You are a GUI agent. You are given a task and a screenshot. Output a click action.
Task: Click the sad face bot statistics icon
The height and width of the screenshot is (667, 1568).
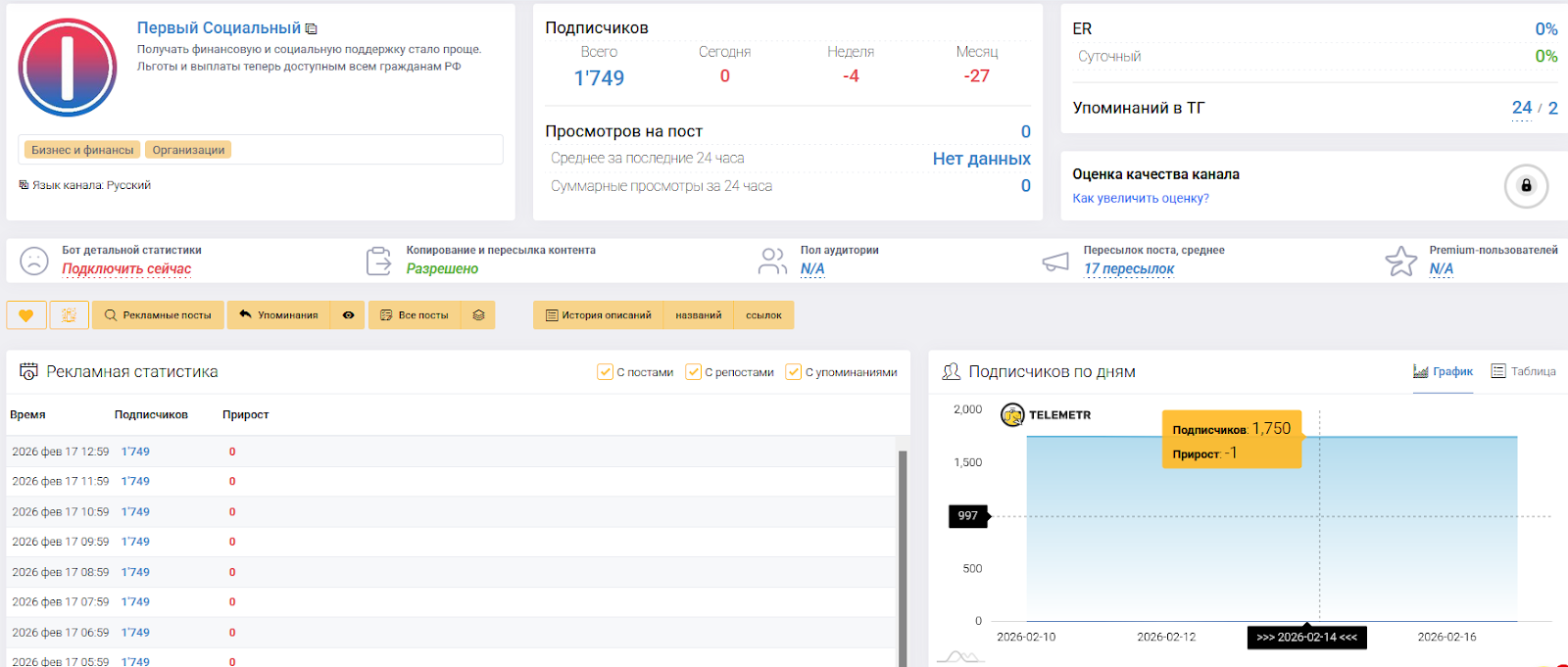tap(34, 261)
